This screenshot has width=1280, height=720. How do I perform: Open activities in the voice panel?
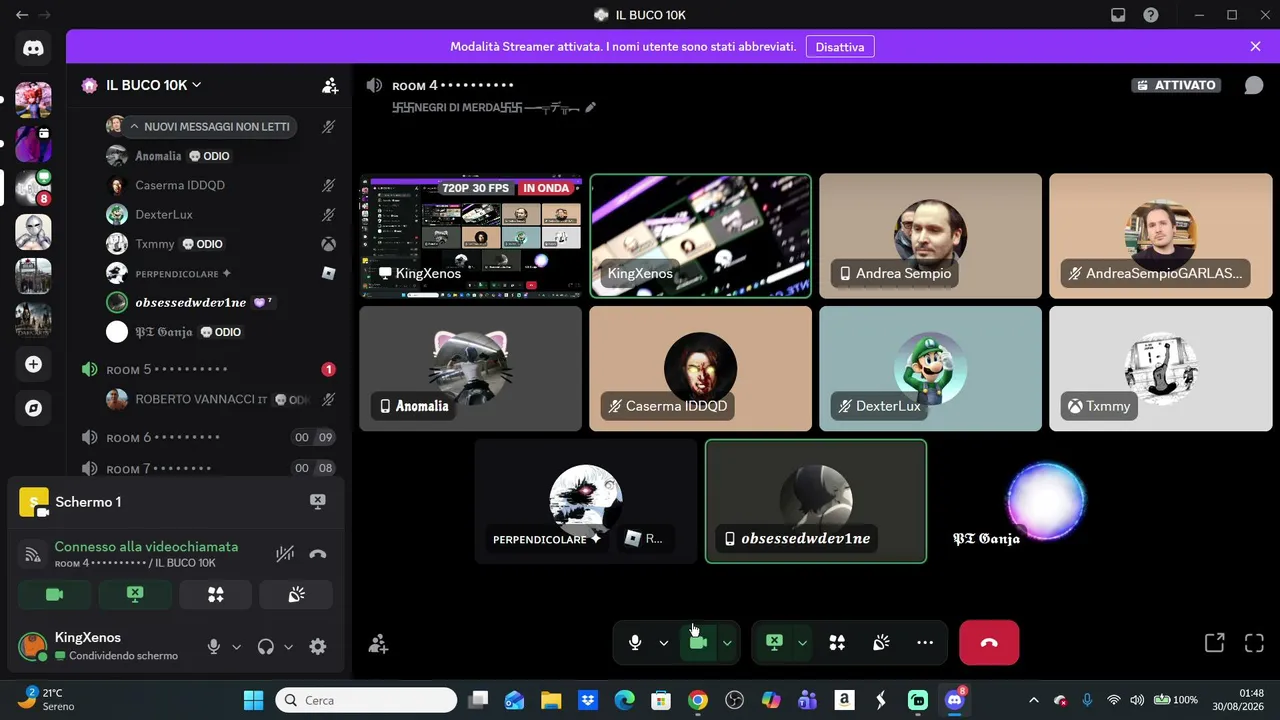tap(216, 594)
